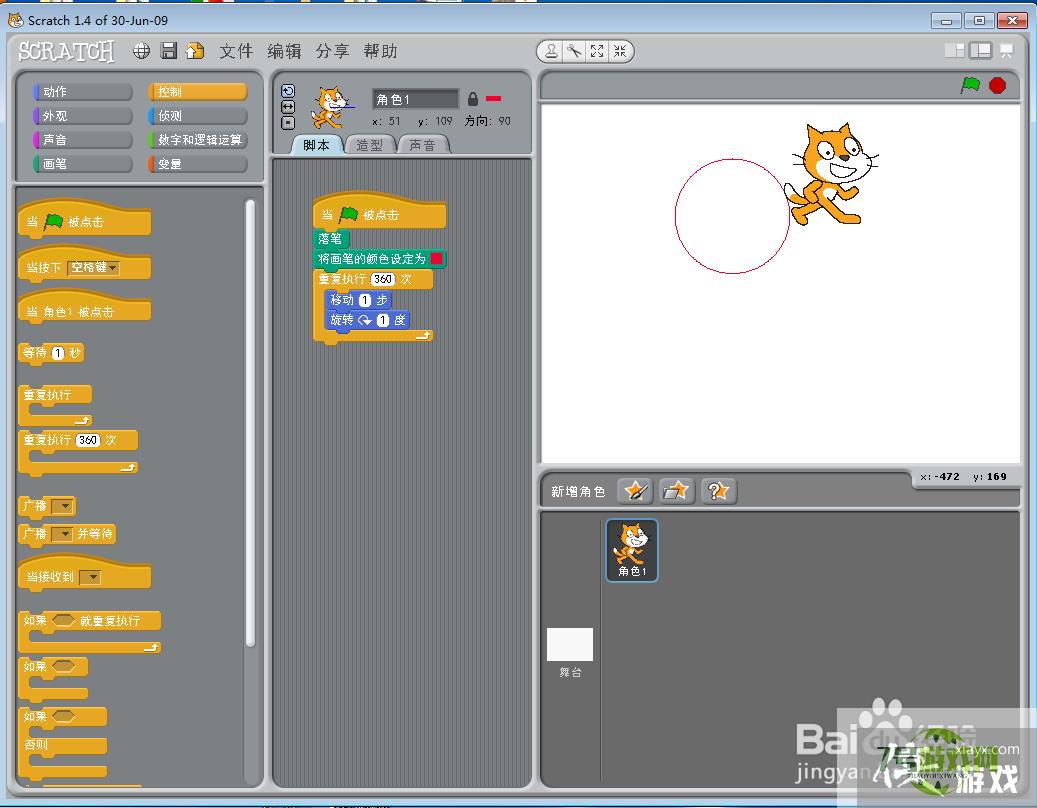Click the Scratch logo

pos(66,51)
